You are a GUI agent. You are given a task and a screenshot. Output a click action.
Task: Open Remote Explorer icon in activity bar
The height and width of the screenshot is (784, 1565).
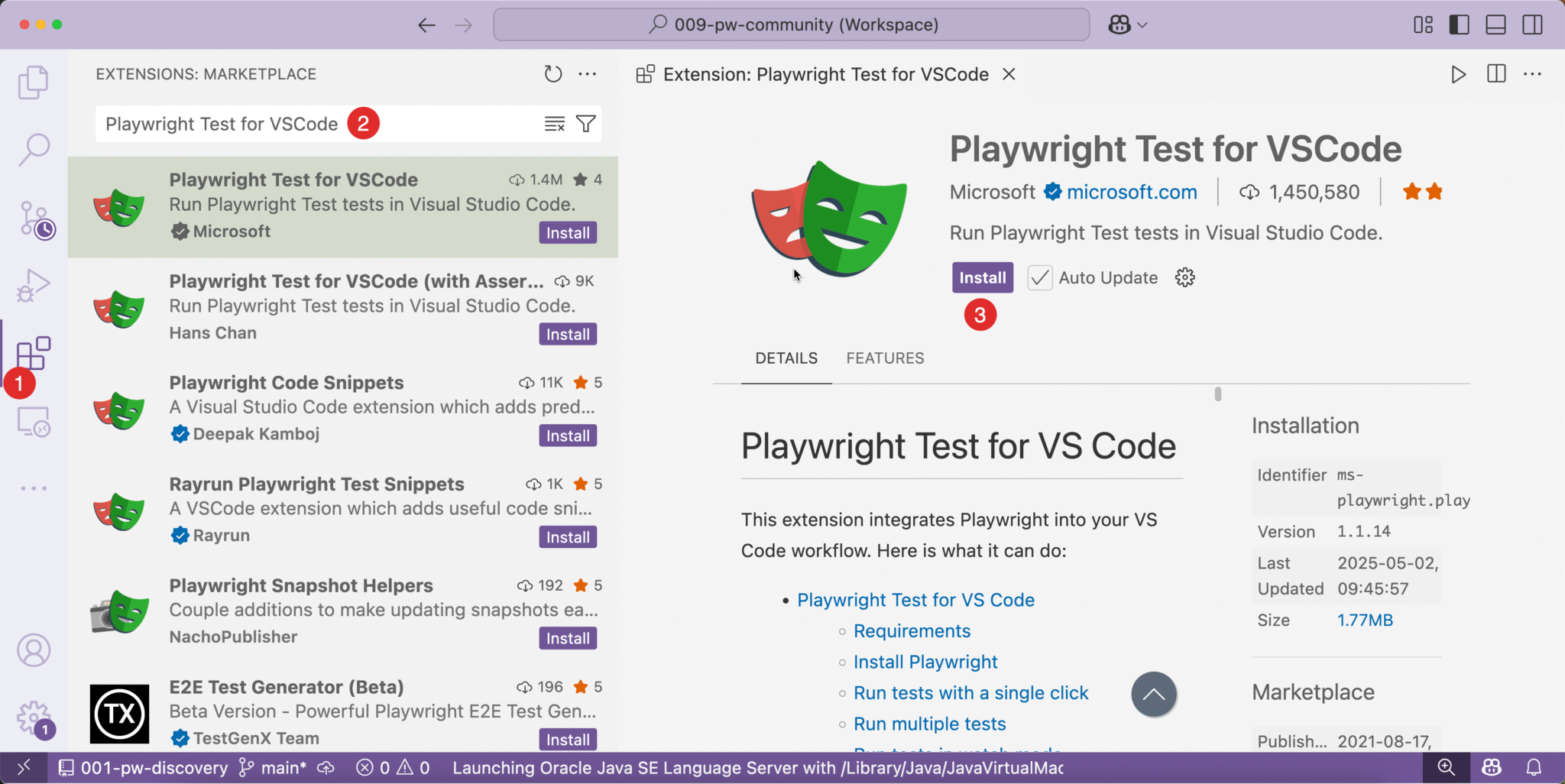(x=34, y=421)
